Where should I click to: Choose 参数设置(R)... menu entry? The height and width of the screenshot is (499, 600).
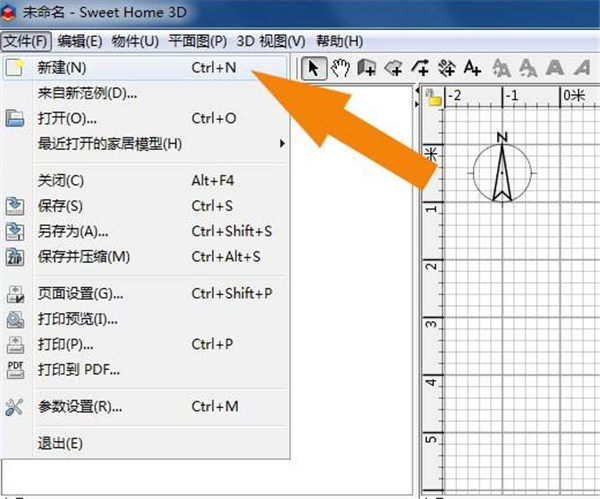pos(145,407)
